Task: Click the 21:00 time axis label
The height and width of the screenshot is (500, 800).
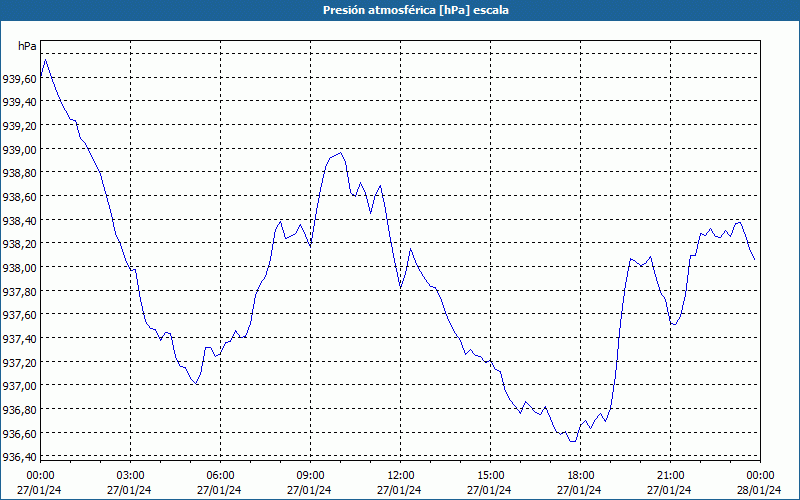Action: point(670,474)
